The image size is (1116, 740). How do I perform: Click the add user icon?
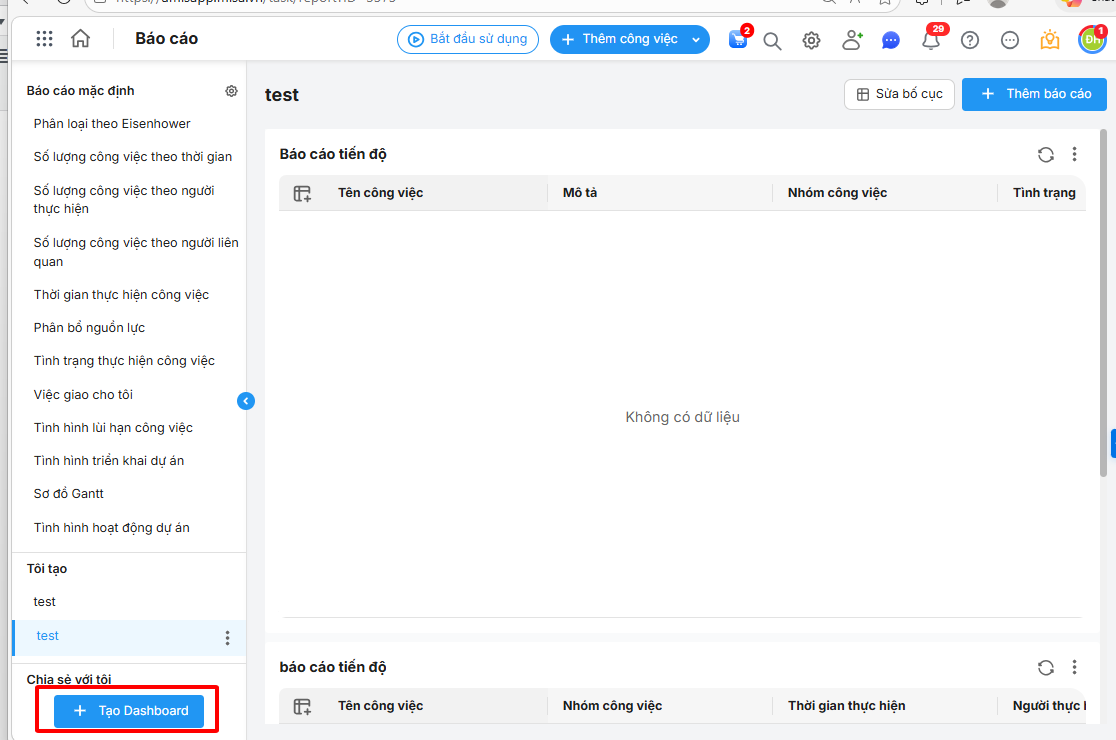point(851,40)
